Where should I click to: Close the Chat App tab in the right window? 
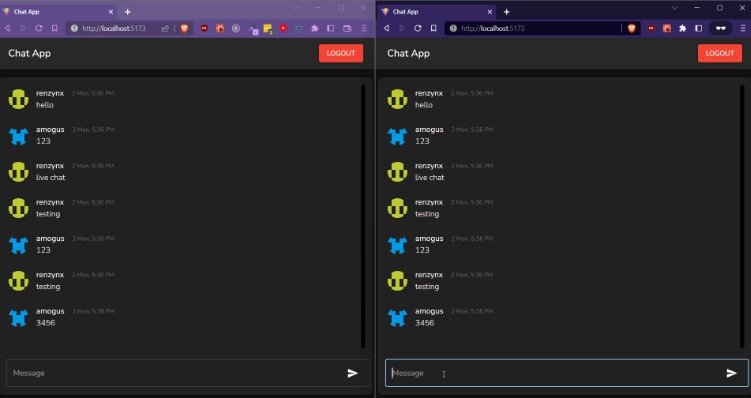point(489,11)
